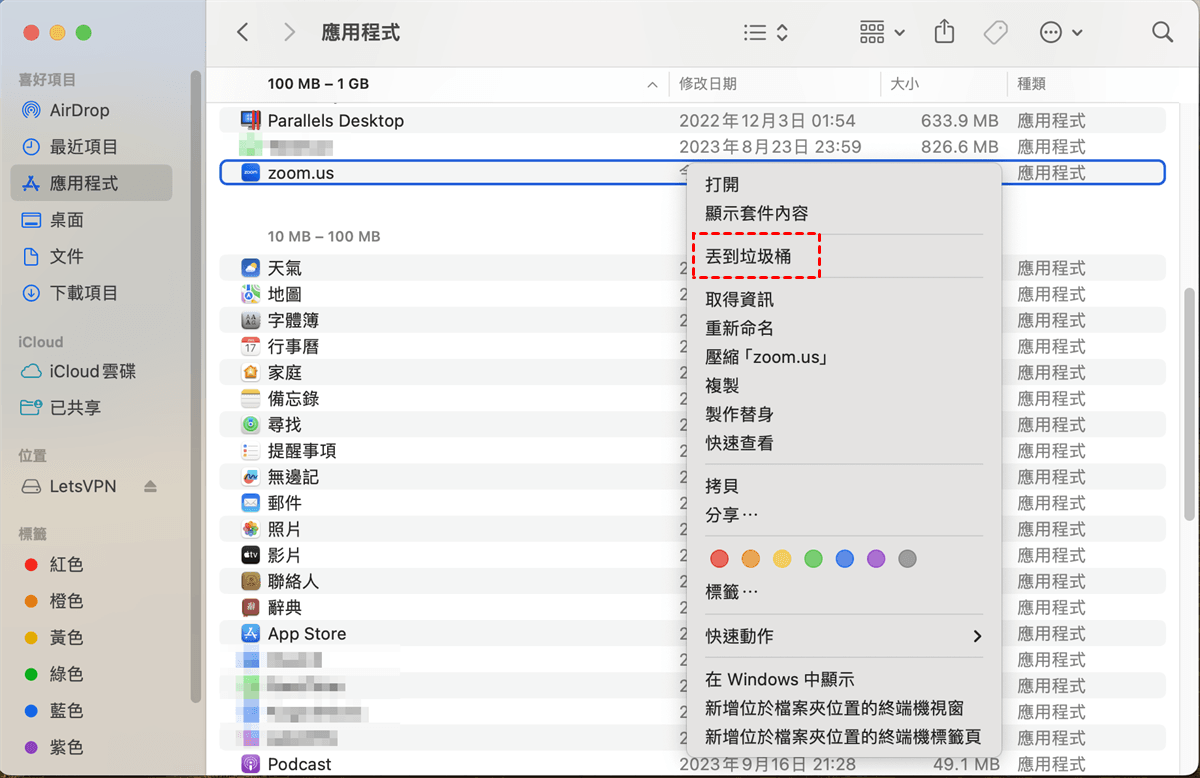Select the Podcast app icon

coord(250,764)
